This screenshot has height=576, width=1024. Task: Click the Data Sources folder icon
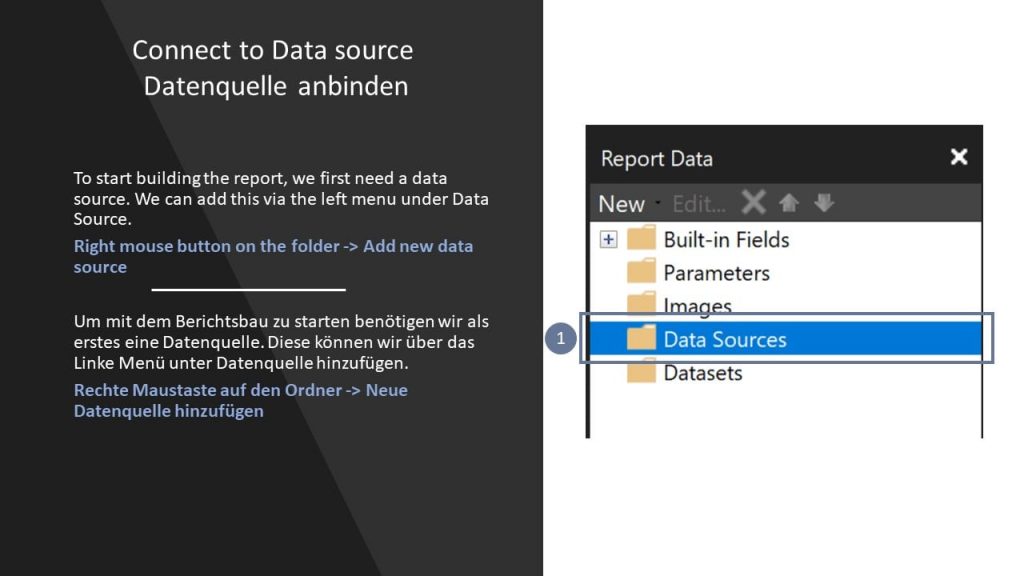point(641,338)
